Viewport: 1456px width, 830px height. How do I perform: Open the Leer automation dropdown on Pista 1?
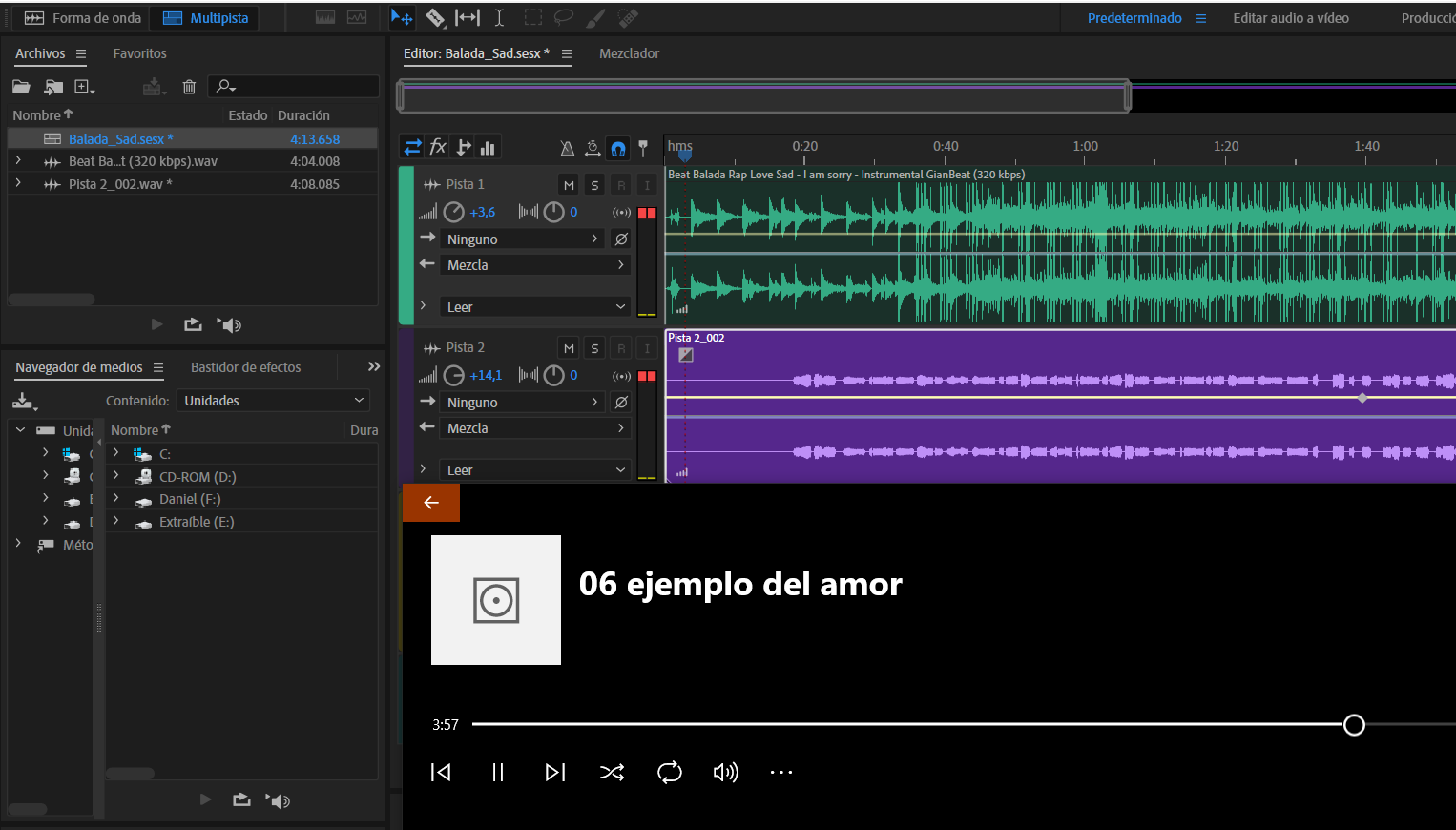pyautogui.click(x=536, y=307)
